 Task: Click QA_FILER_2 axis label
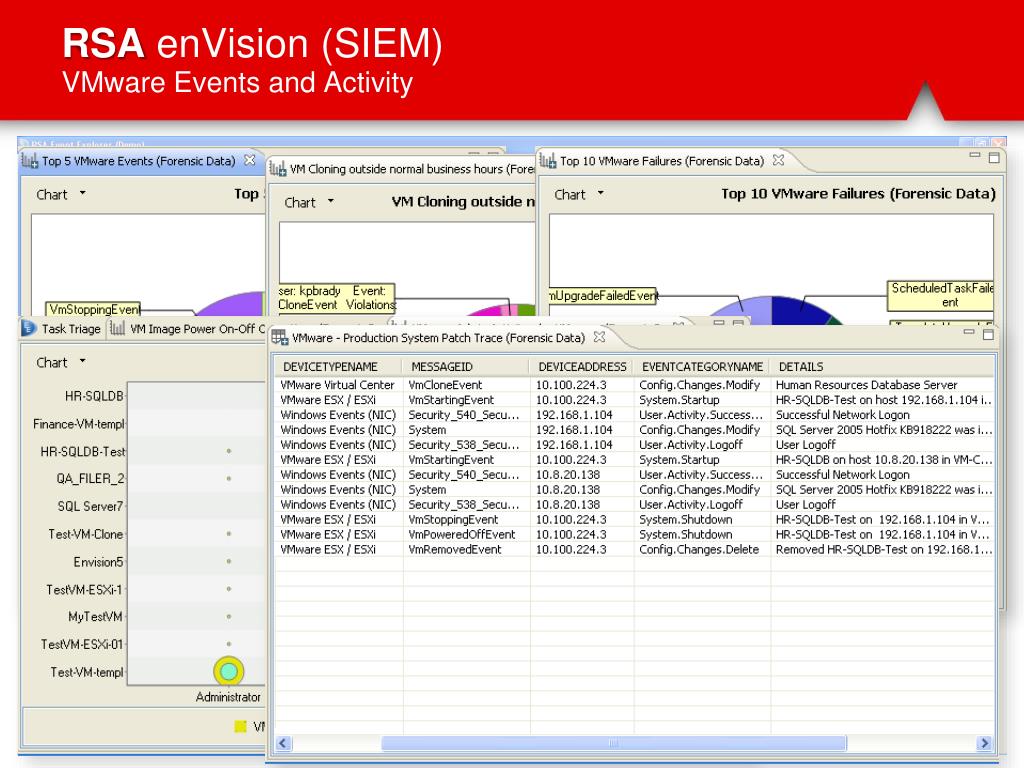pos(90,479)
